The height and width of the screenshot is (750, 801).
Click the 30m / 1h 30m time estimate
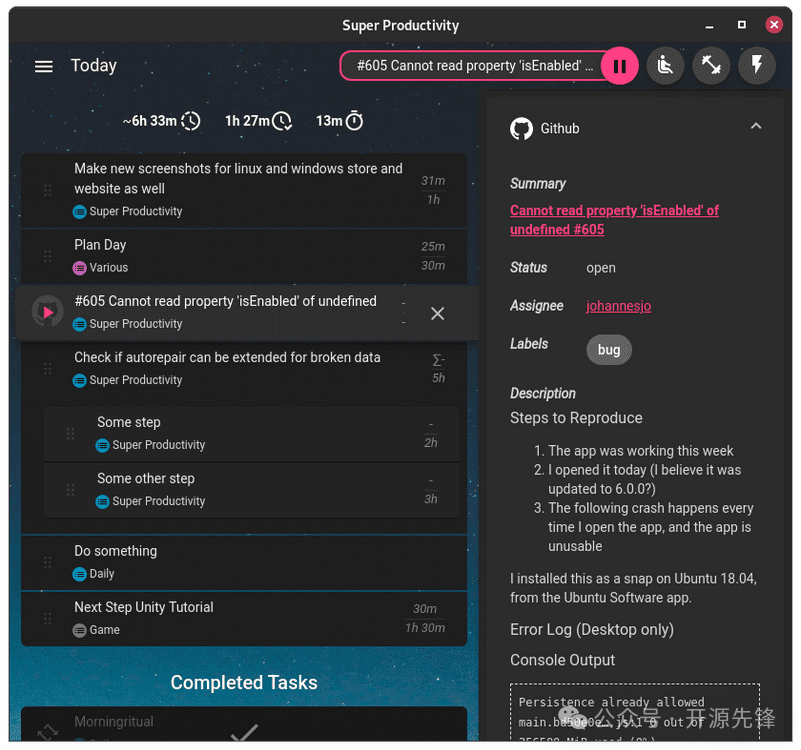pyautogui.click(x=425, y=618)
